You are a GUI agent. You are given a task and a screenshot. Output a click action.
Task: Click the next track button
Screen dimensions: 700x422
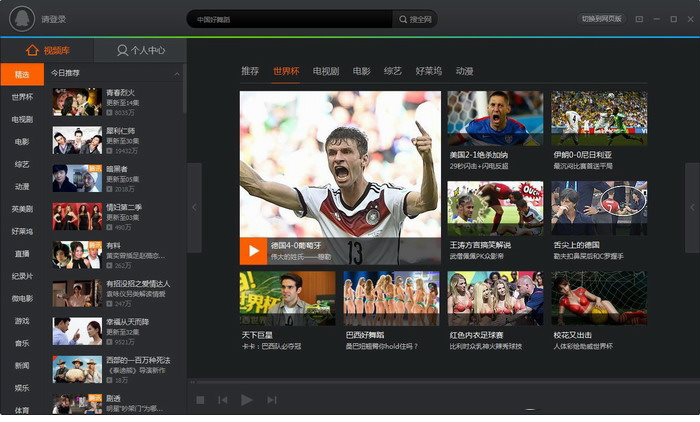pos(272,400)
